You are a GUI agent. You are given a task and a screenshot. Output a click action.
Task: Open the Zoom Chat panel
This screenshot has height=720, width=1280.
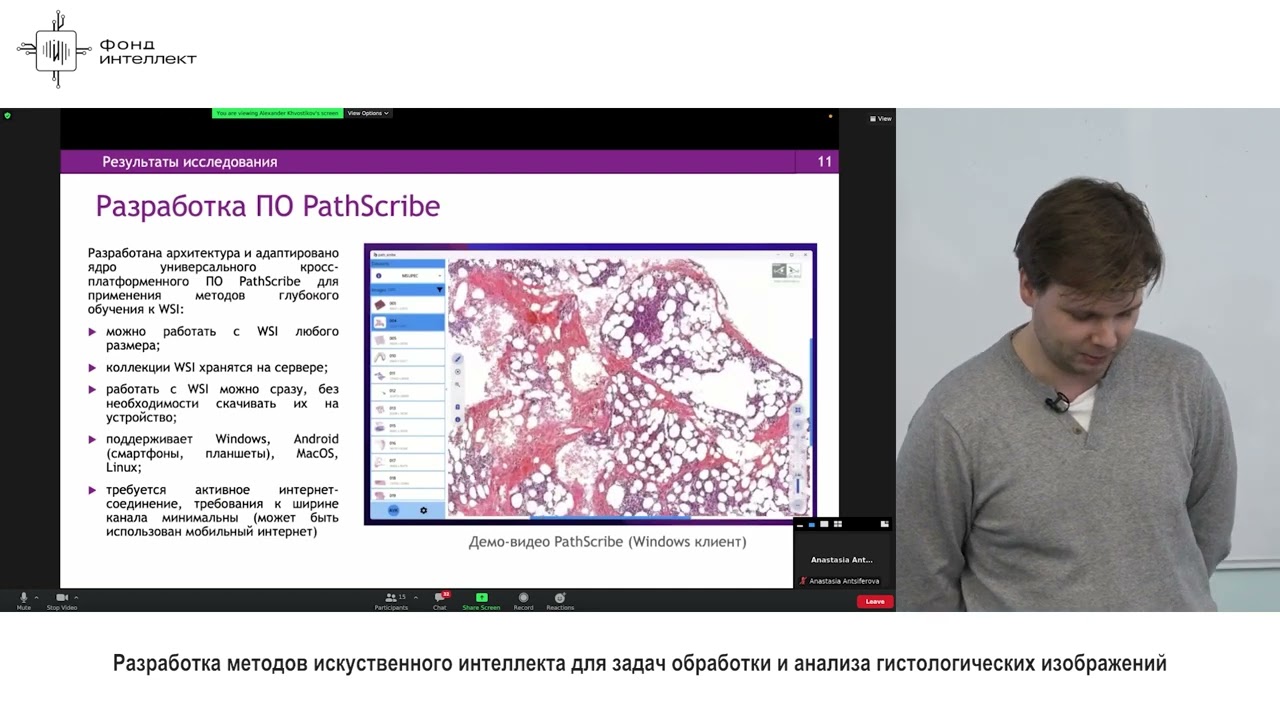pyautogui.click(x=440, y=600)
